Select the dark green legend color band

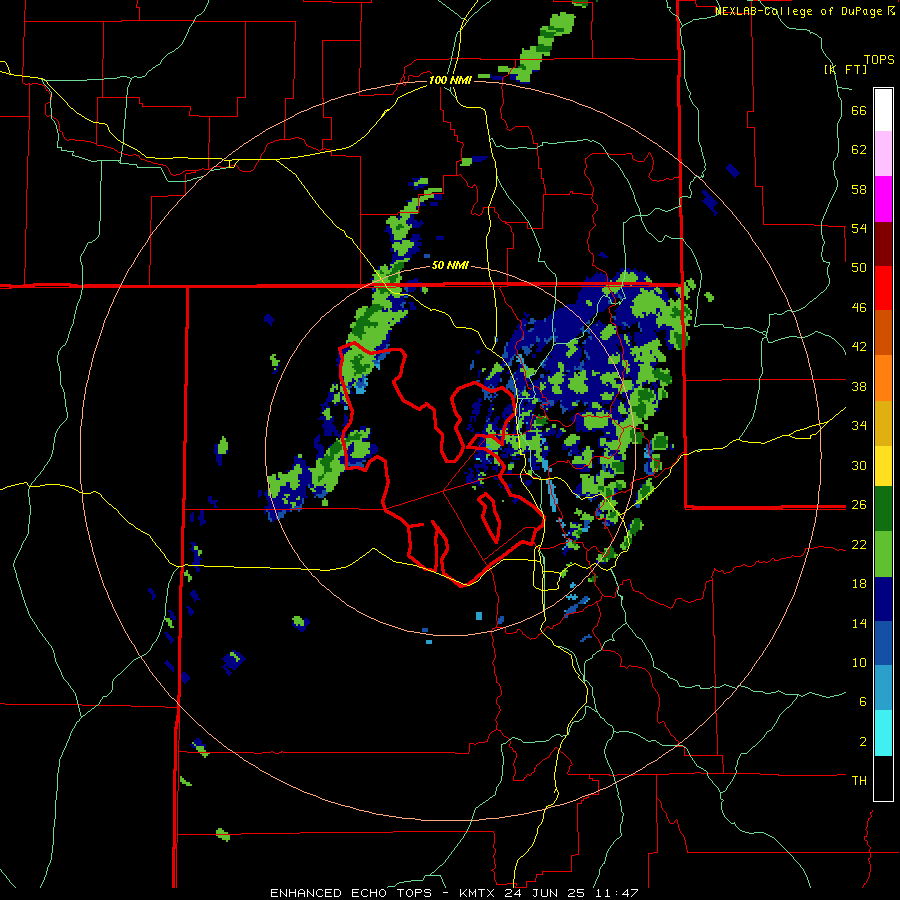(883, 509)
